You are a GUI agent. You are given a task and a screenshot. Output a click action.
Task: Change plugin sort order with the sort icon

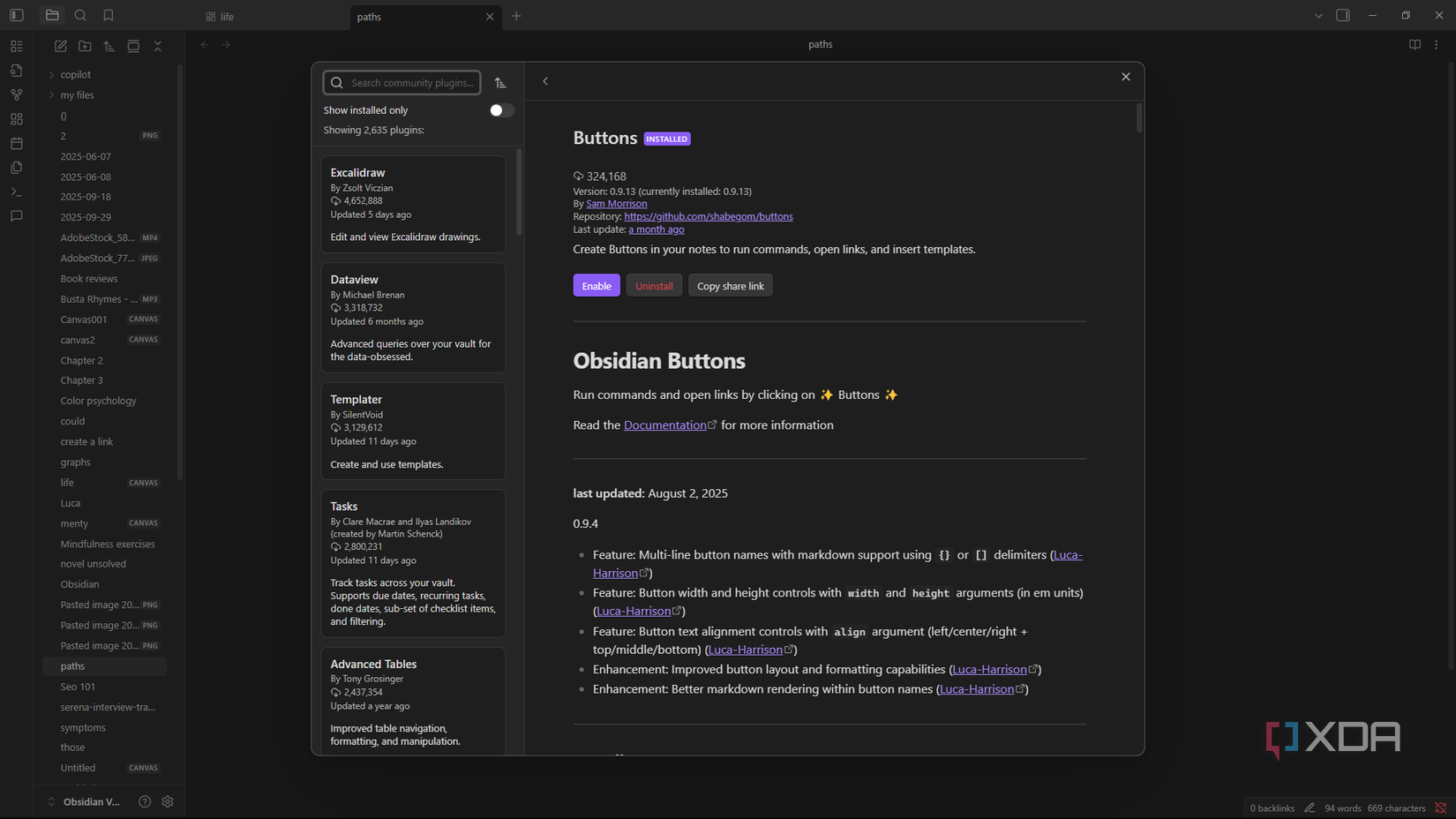(500, 82)
